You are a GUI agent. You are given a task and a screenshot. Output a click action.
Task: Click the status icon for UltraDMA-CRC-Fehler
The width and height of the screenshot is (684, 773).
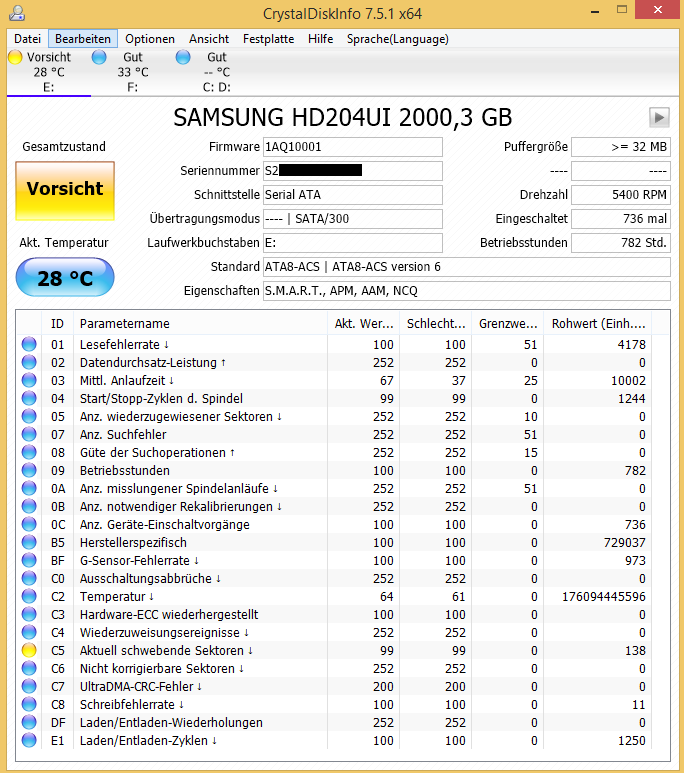pos(29,686)
